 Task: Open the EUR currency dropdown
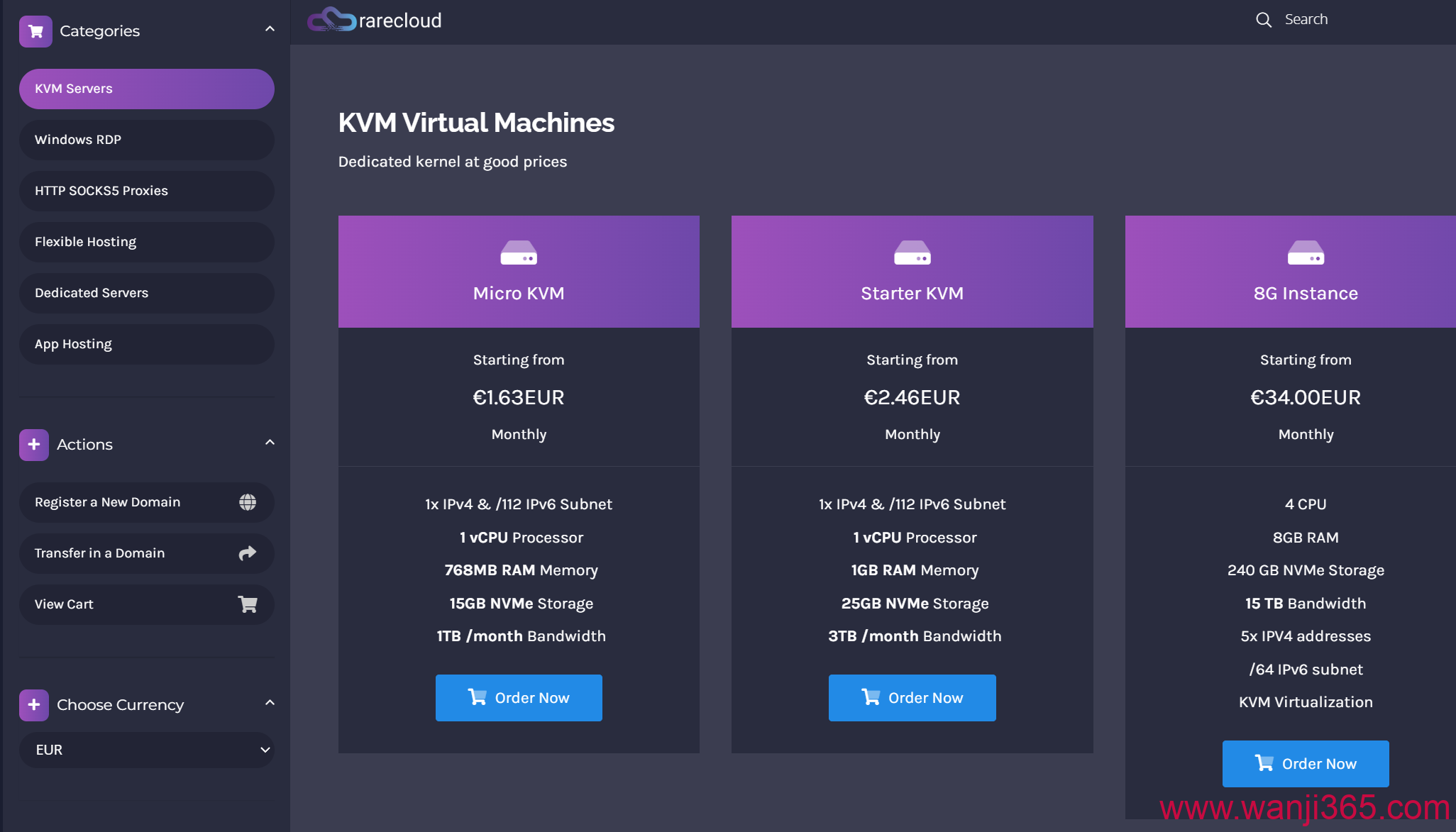pyautogui.click(x=147, y=750)
